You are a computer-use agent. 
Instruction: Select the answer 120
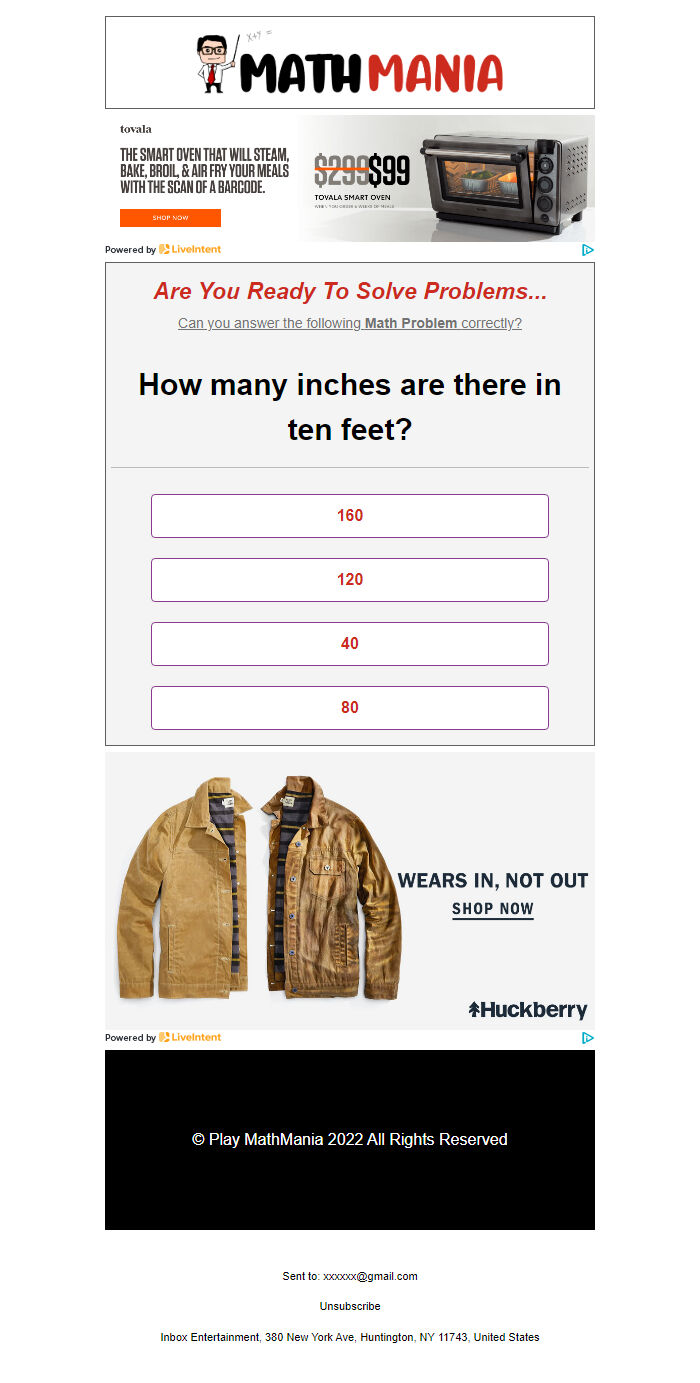[350, 580]
